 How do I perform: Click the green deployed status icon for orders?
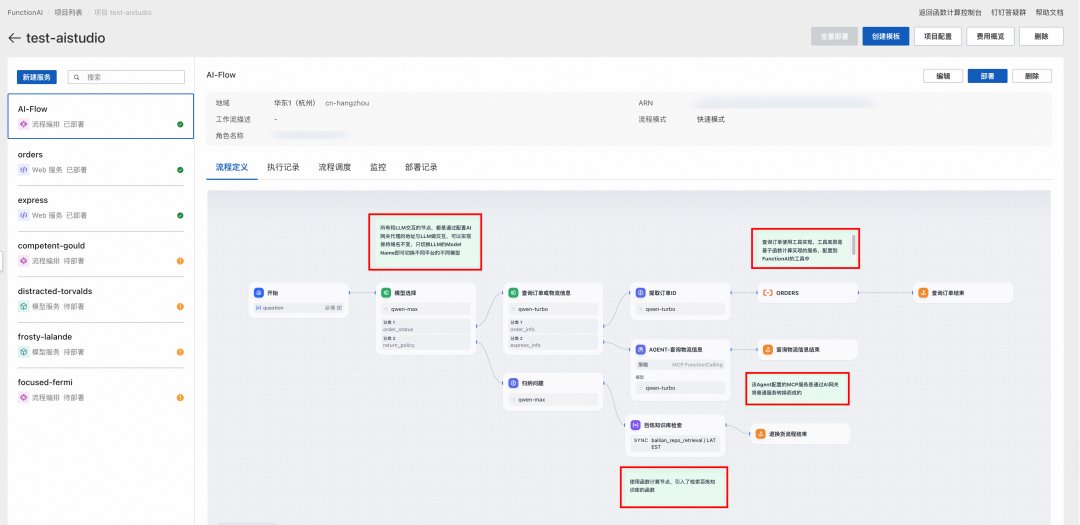point(180,169)
